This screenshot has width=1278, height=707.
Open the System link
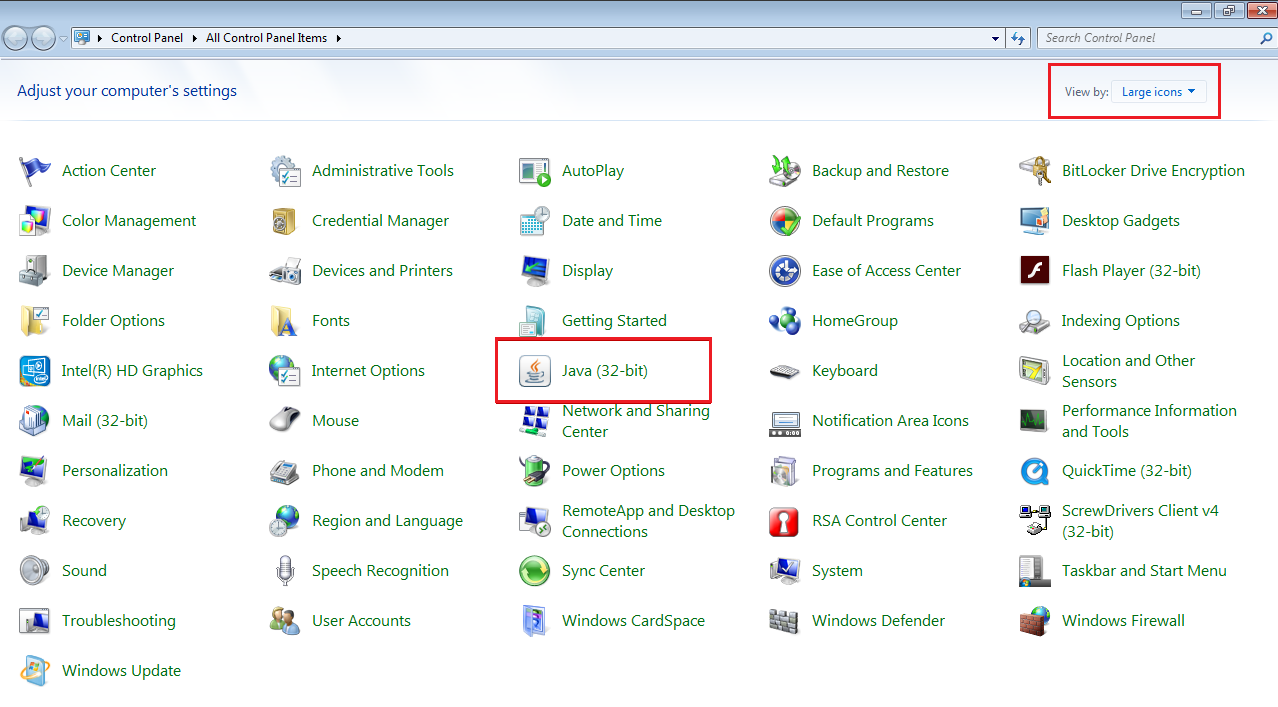(837, 571)
